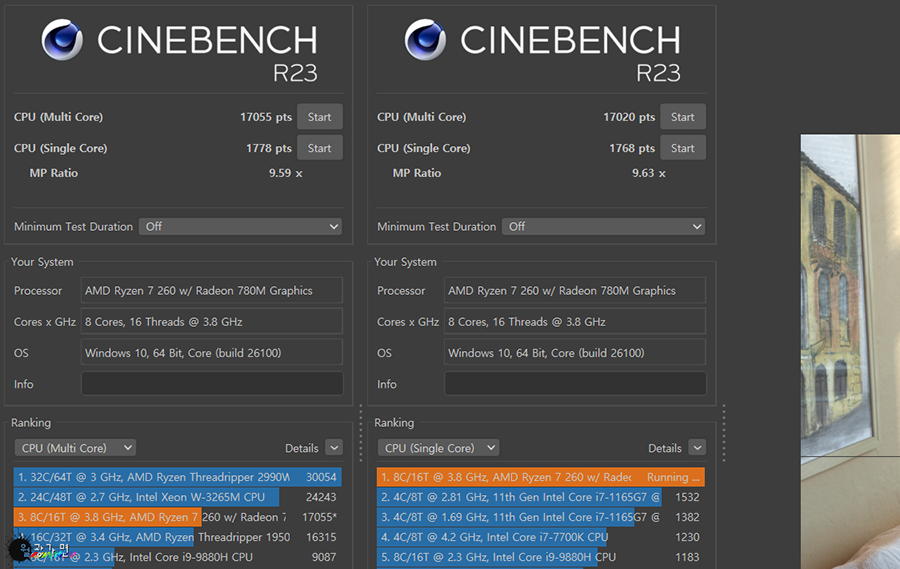This screenshot has height=569, width=900.
Task: Click Cinebench logo icon in left window
Action: [62, 40]
